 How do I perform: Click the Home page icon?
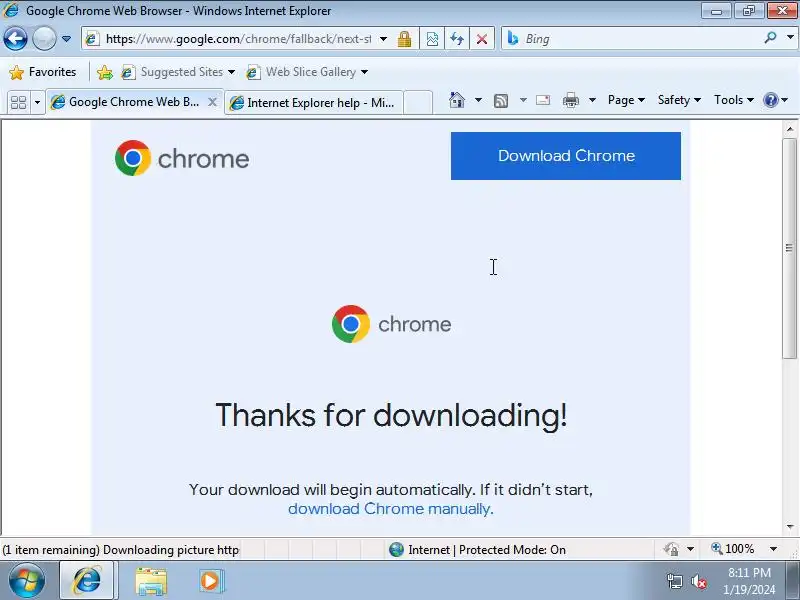click(457, 100)
